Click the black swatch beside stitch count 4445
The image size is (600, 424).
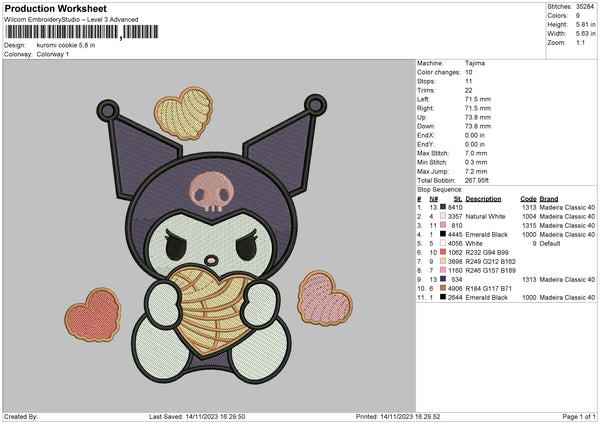[443, 234]
